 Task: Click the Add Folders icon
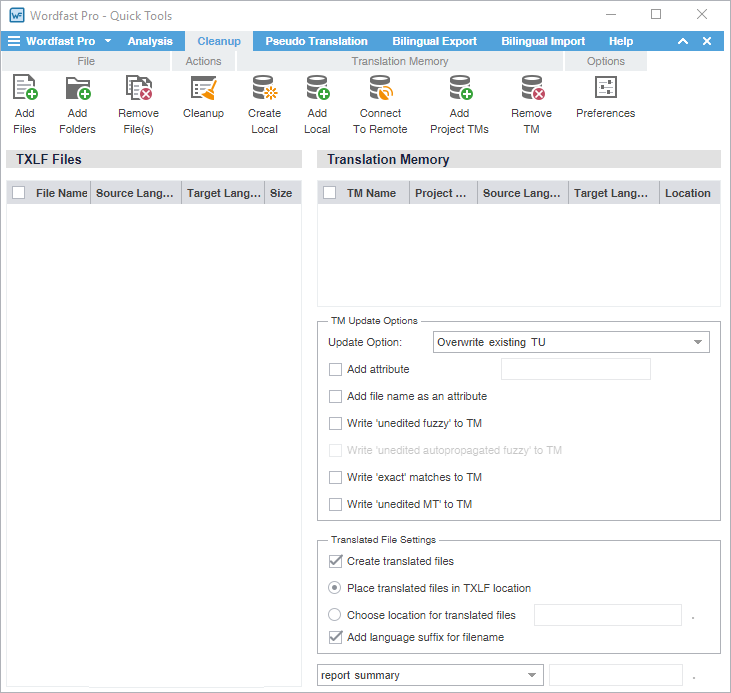click(77, 88)
